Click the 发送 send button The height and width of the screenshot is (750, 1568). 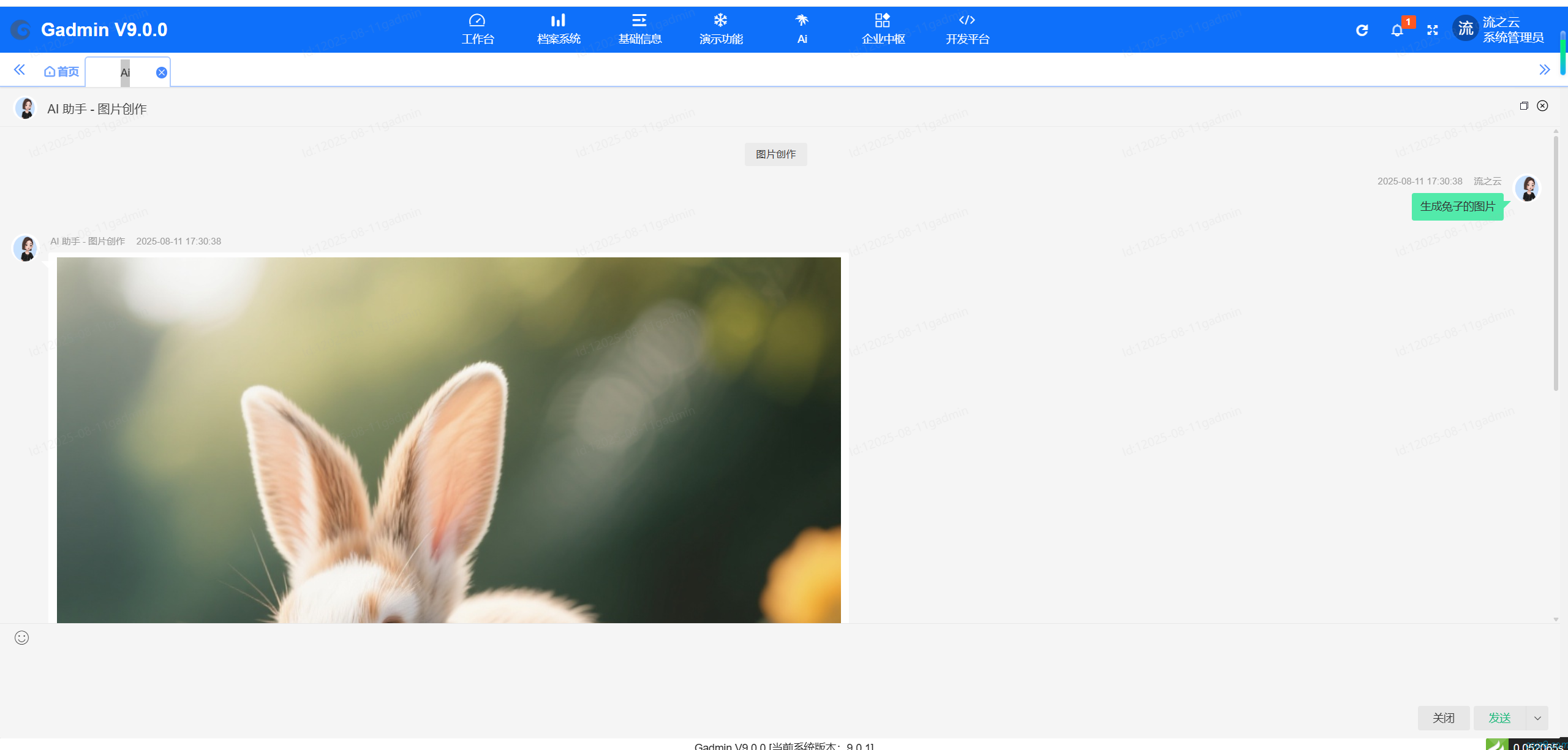[1500, 718]
